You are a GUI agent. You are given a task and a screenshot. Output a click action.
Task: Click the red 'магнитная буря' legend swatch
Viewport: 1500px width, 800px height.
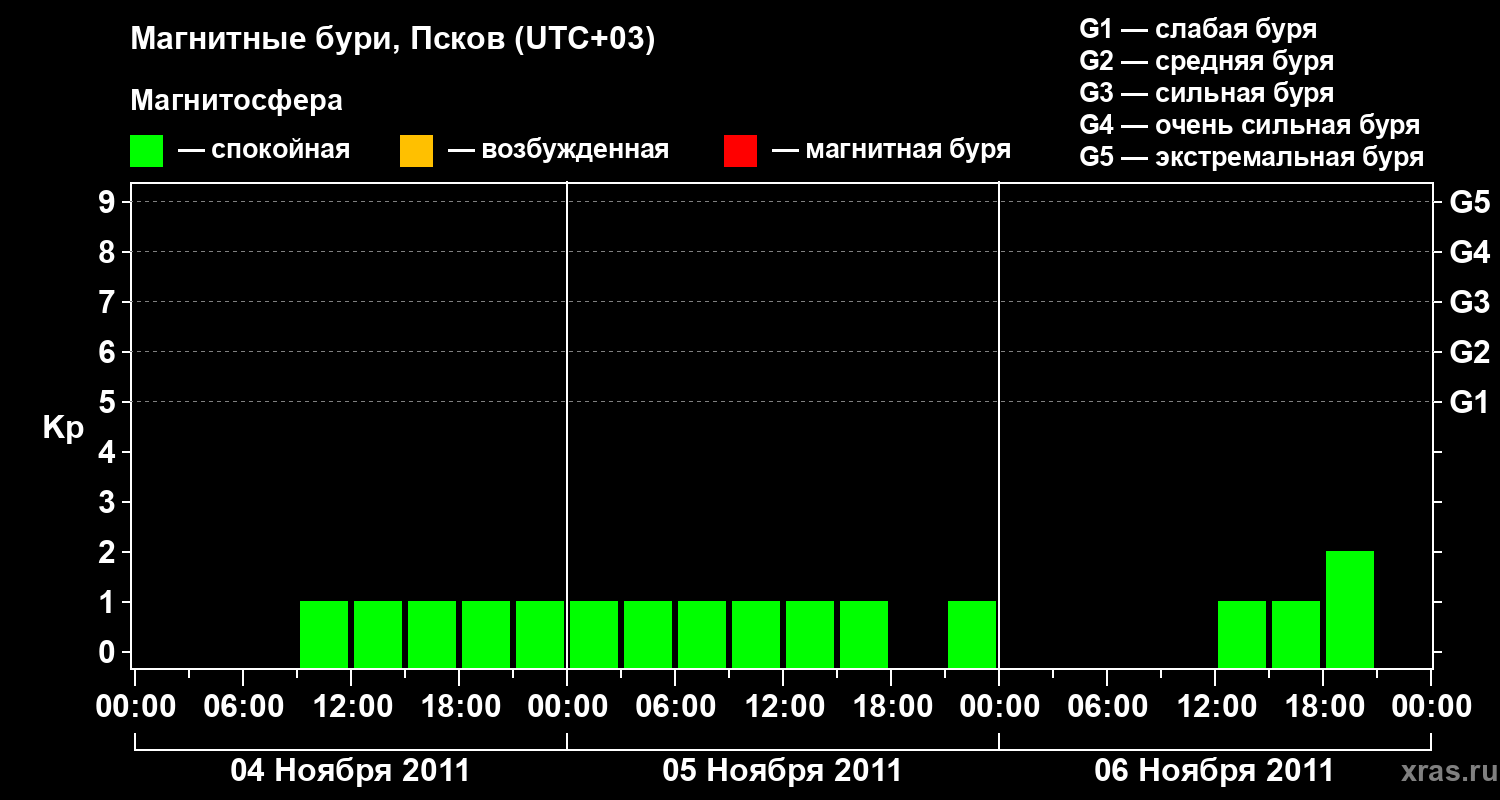740,151
